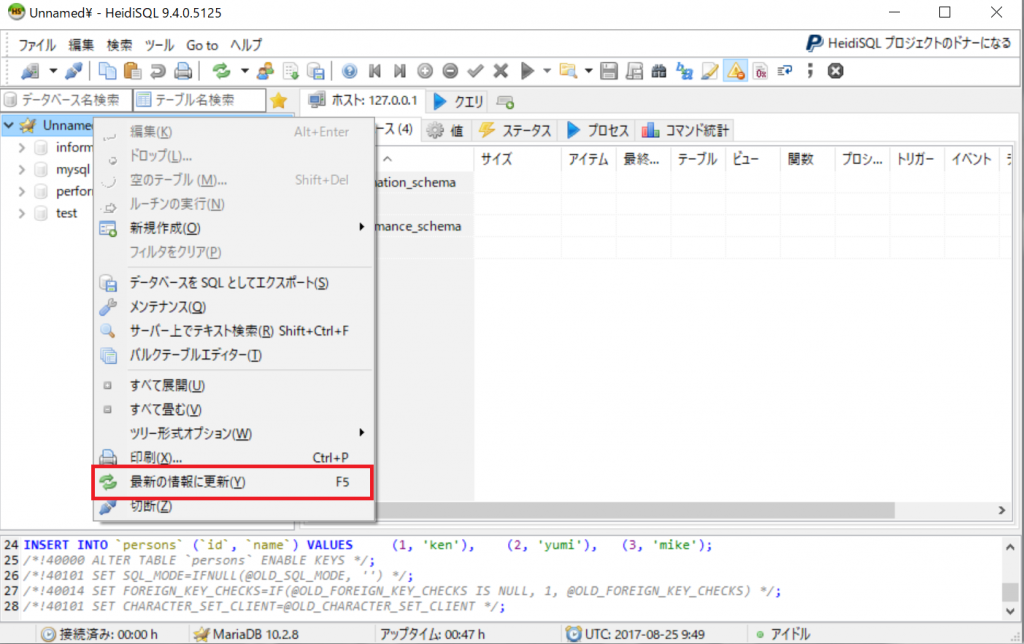
Task: Click the Copy icon in the toolbar
Action: (107, 71)
